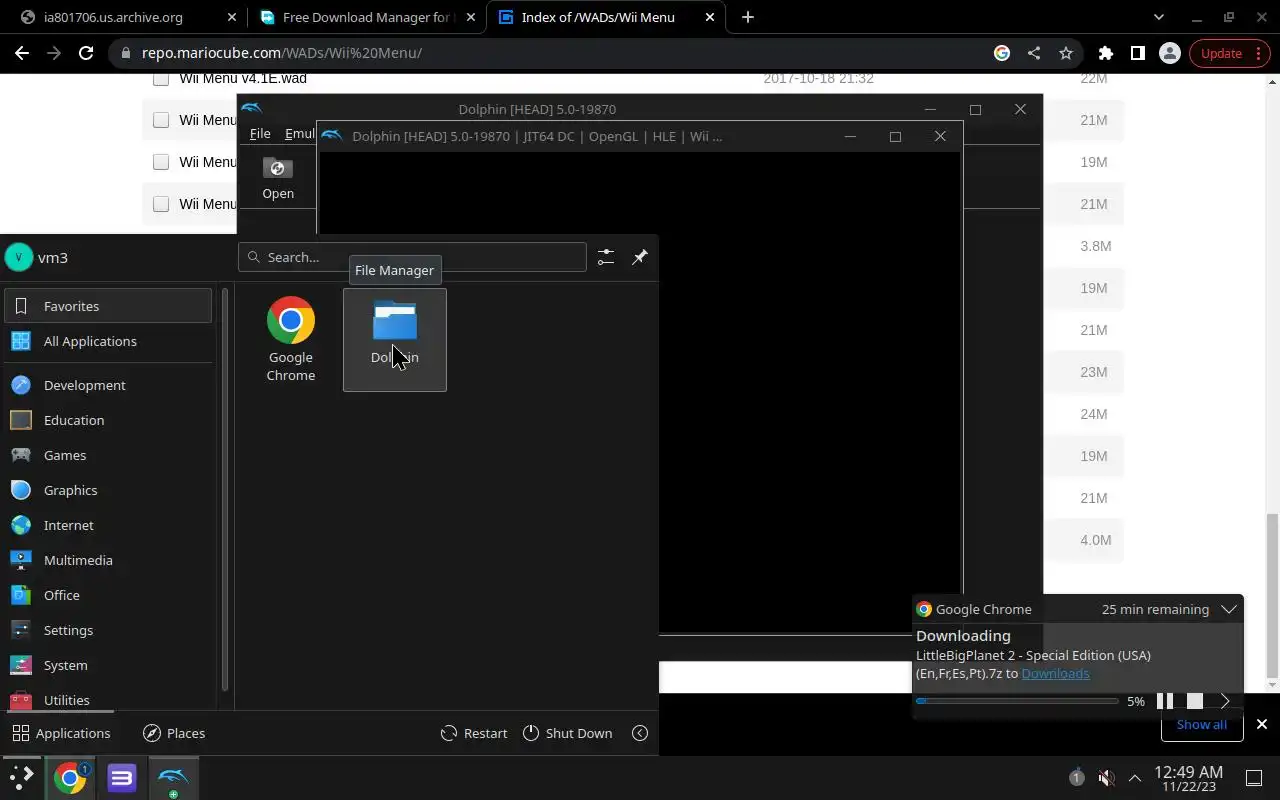Open the Downloads folder link
The height and width of the screenshot is (800, 1280).
click(1055, 673)
